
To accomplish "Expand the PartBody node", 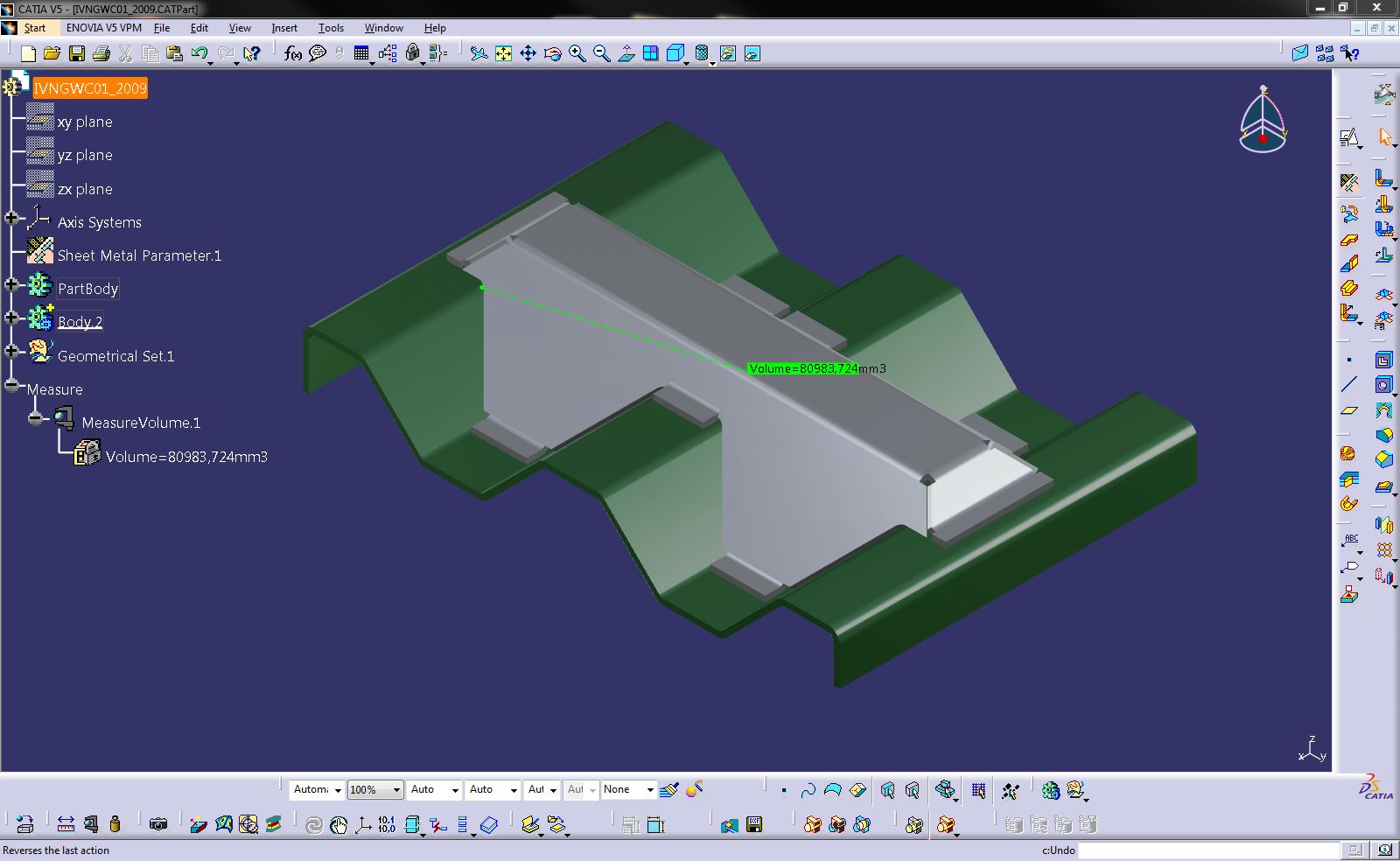I will click(x=11, y=284).
